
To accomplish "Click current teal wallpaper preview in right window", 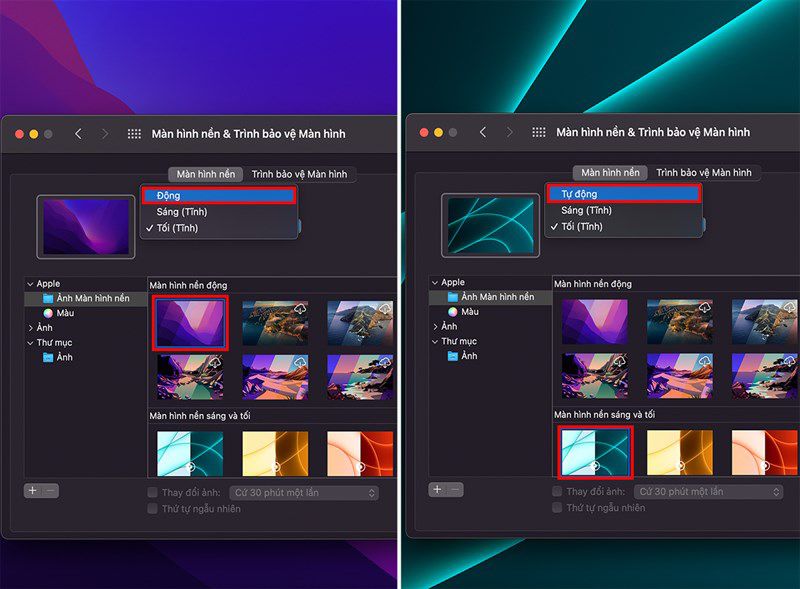I will pos(490,225).
